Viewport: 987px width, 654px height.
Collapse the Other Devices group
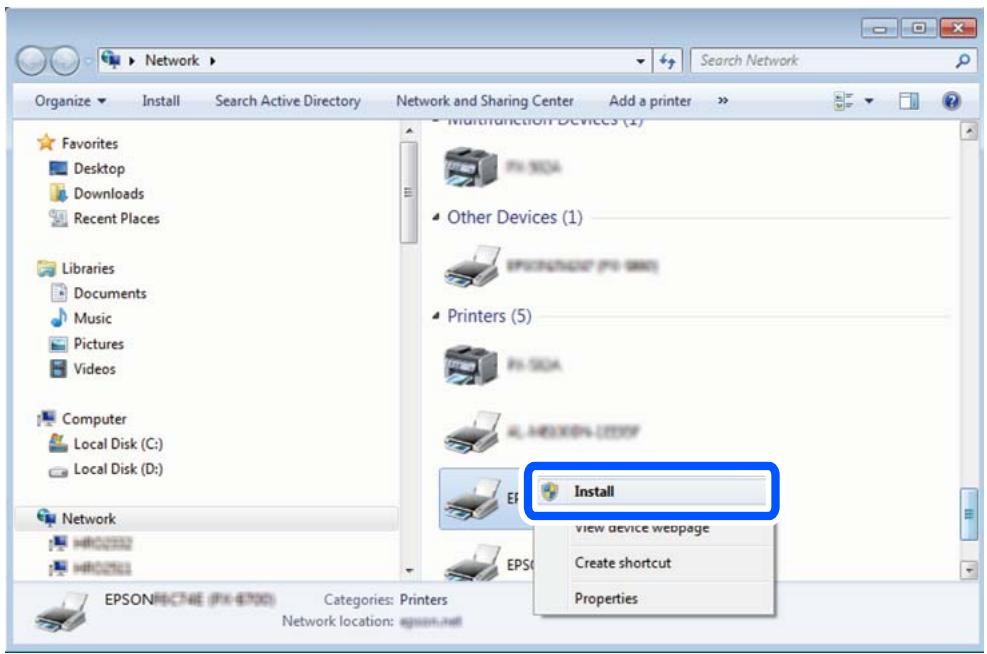coord(436,218)
